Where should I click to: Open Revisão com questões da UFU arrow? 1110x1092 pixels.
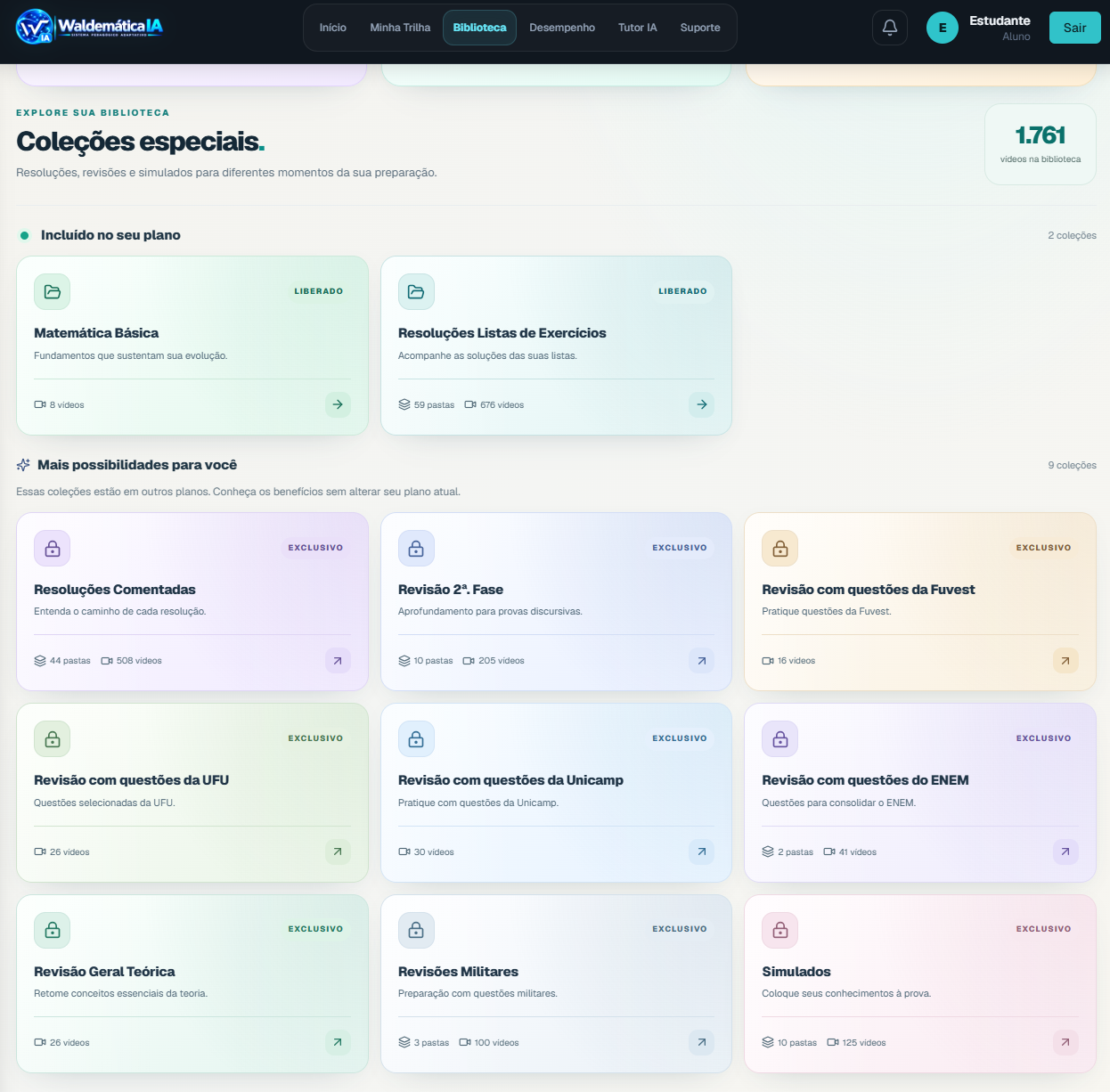338,852
